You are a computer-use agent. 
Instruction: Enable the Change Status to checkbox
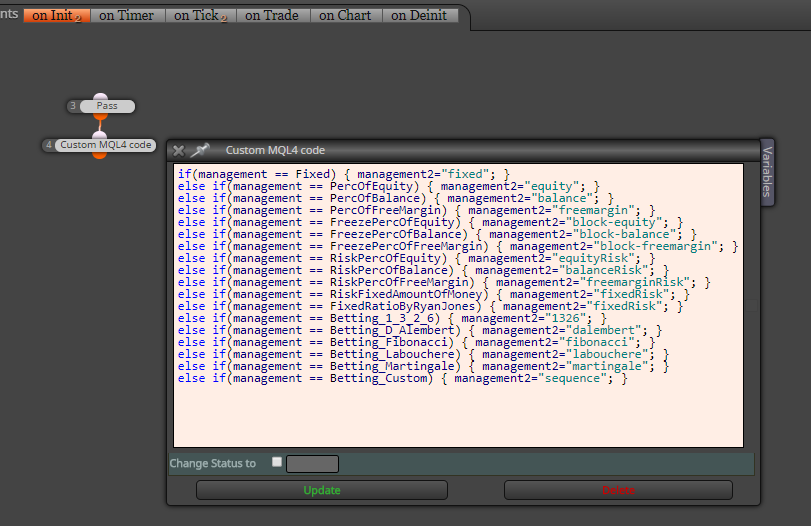277,462
